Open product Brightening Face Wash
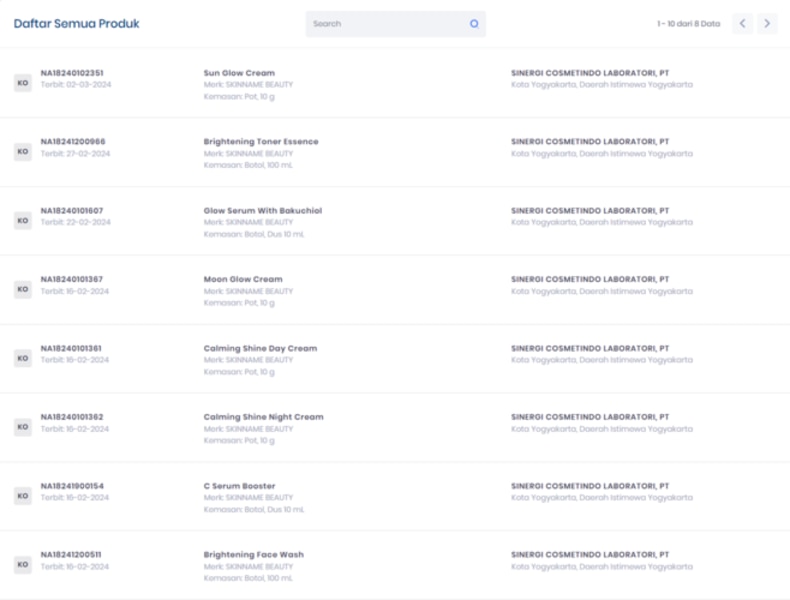The height and width of the screenshot is (600, 790). coord(253,555)
